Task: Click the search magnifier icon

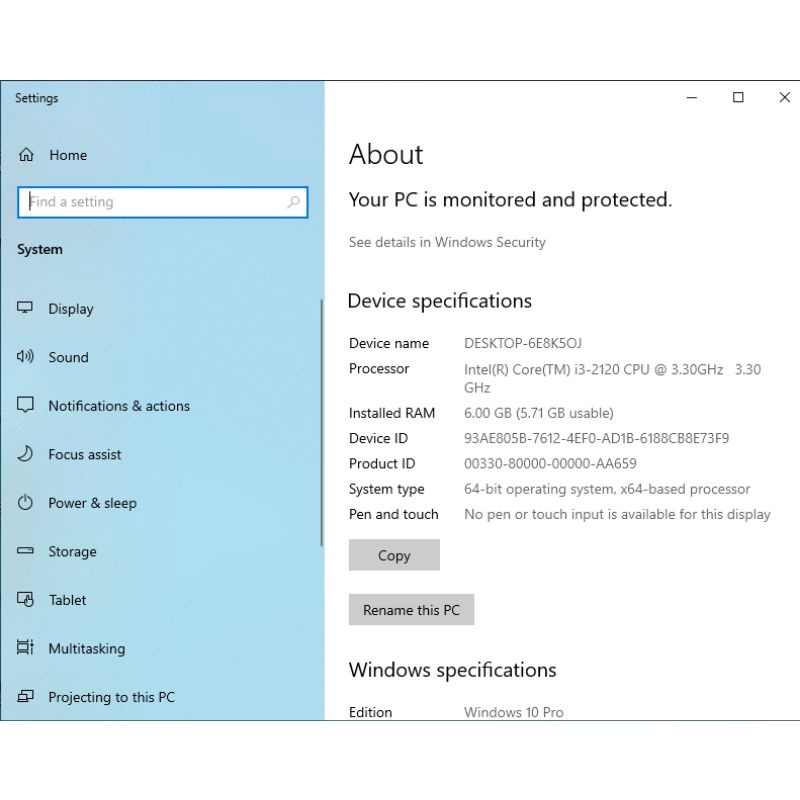Action: (x=293, y=202)
